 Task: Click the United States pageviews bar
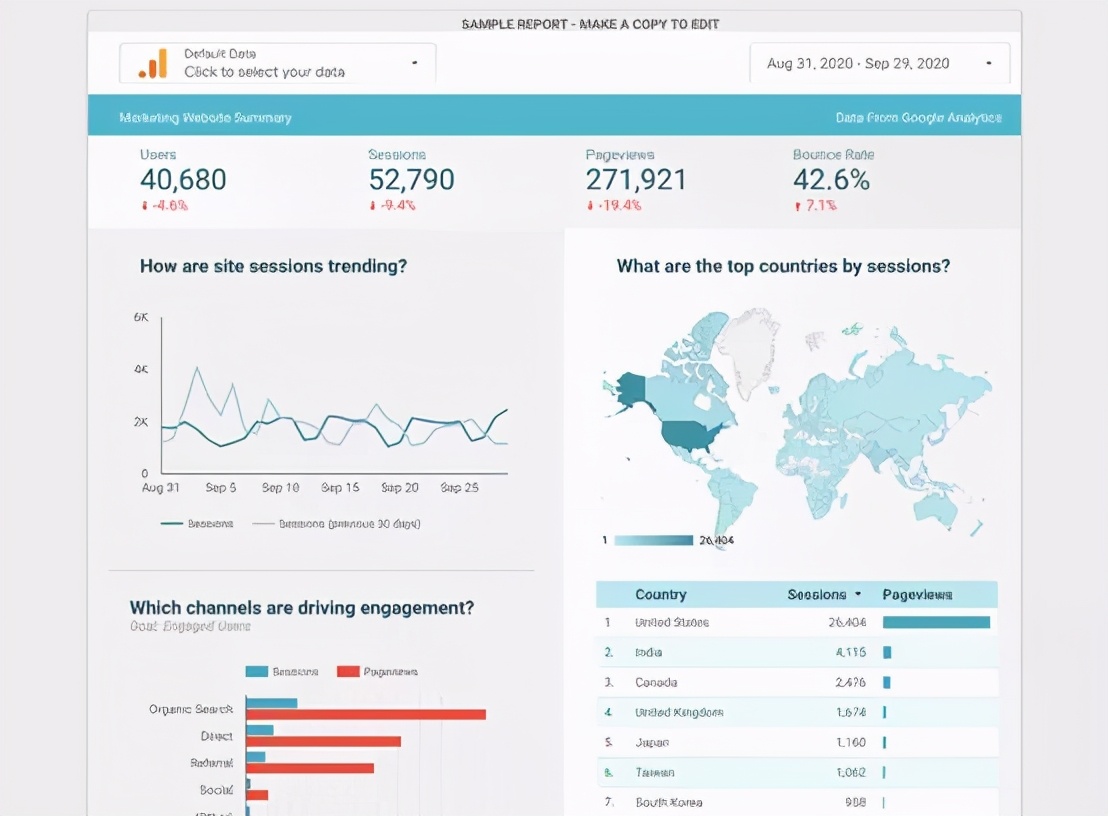pyautogui.click(x=936, y=622)
